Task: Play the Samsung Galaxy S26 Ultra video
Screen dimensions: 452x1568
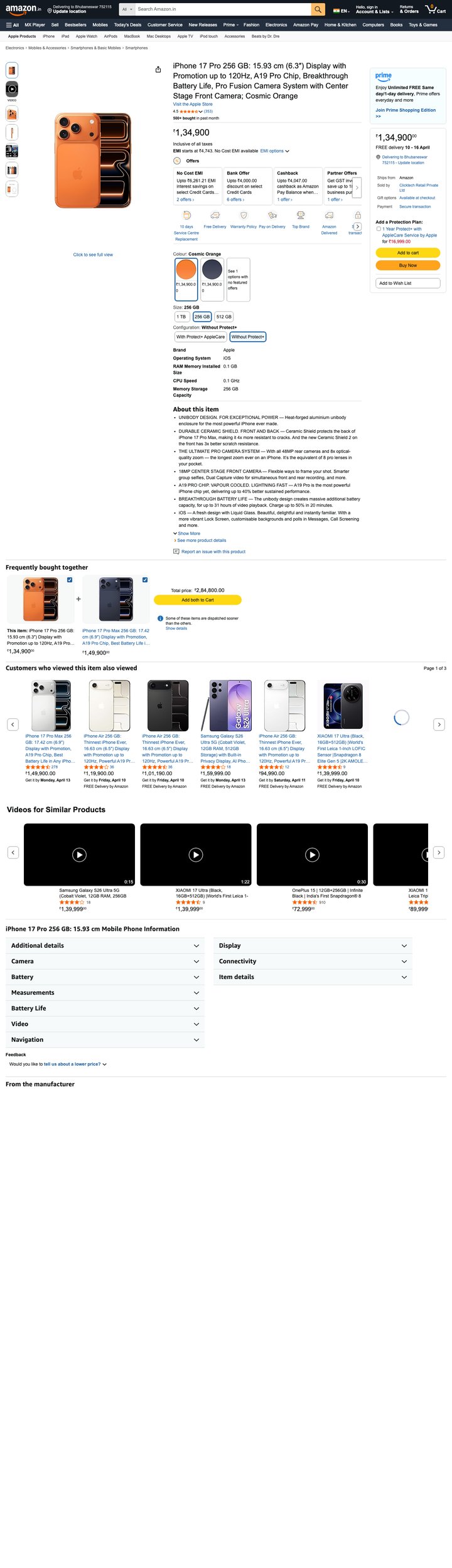Action: tap(79, 854)
